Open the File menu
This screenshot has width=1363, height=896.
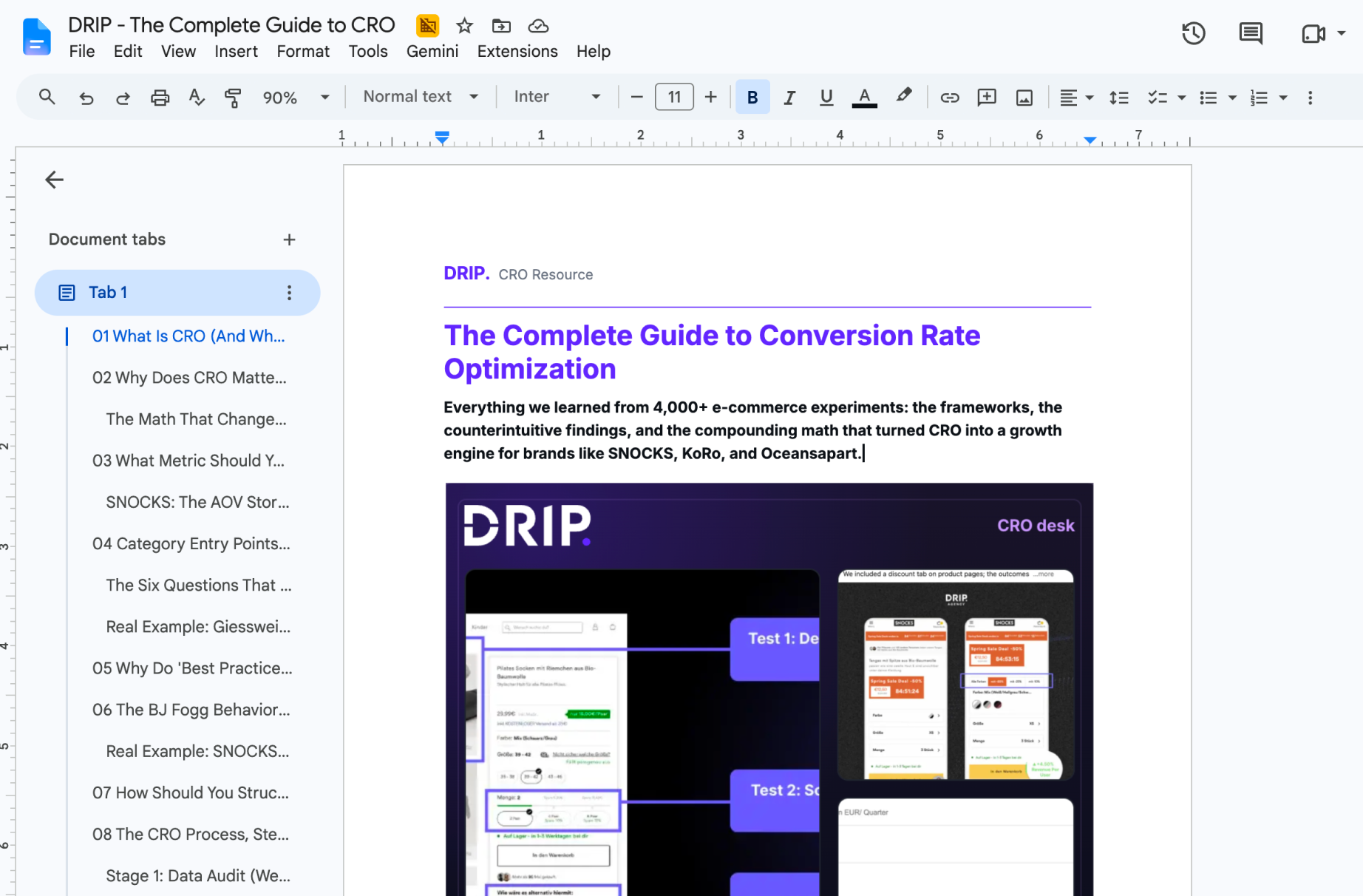(82, 51)
